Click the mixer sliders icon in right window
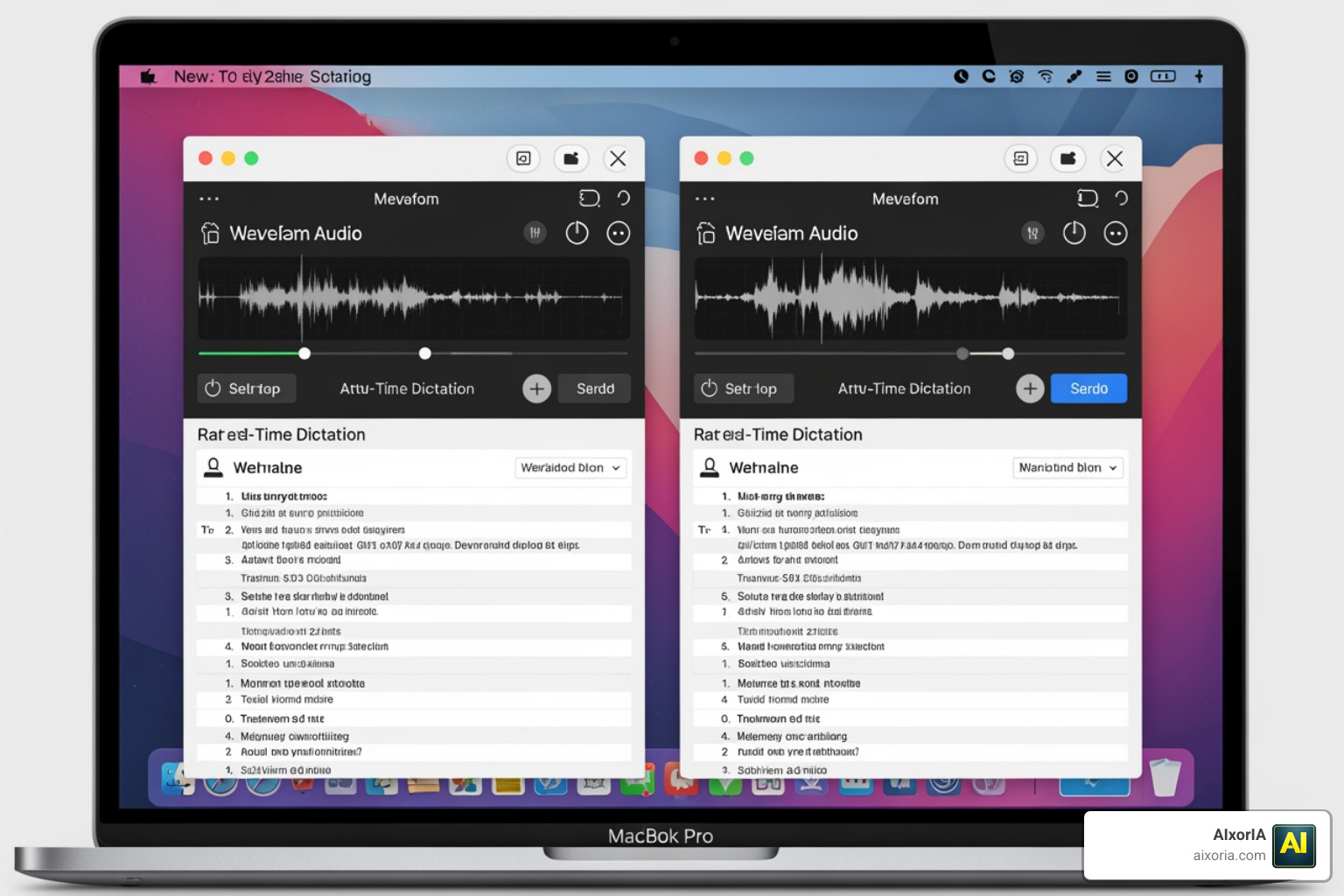 click(1032, 233)
